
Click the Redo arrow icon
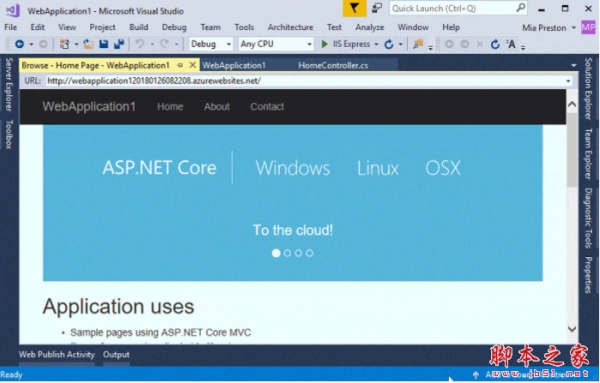pos(164,44)
